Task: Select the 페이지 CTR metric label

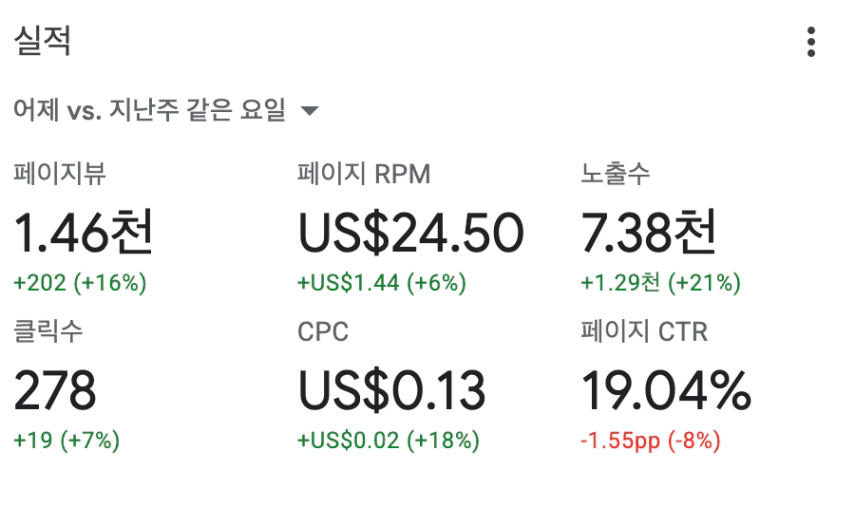Action: point(644,331)
